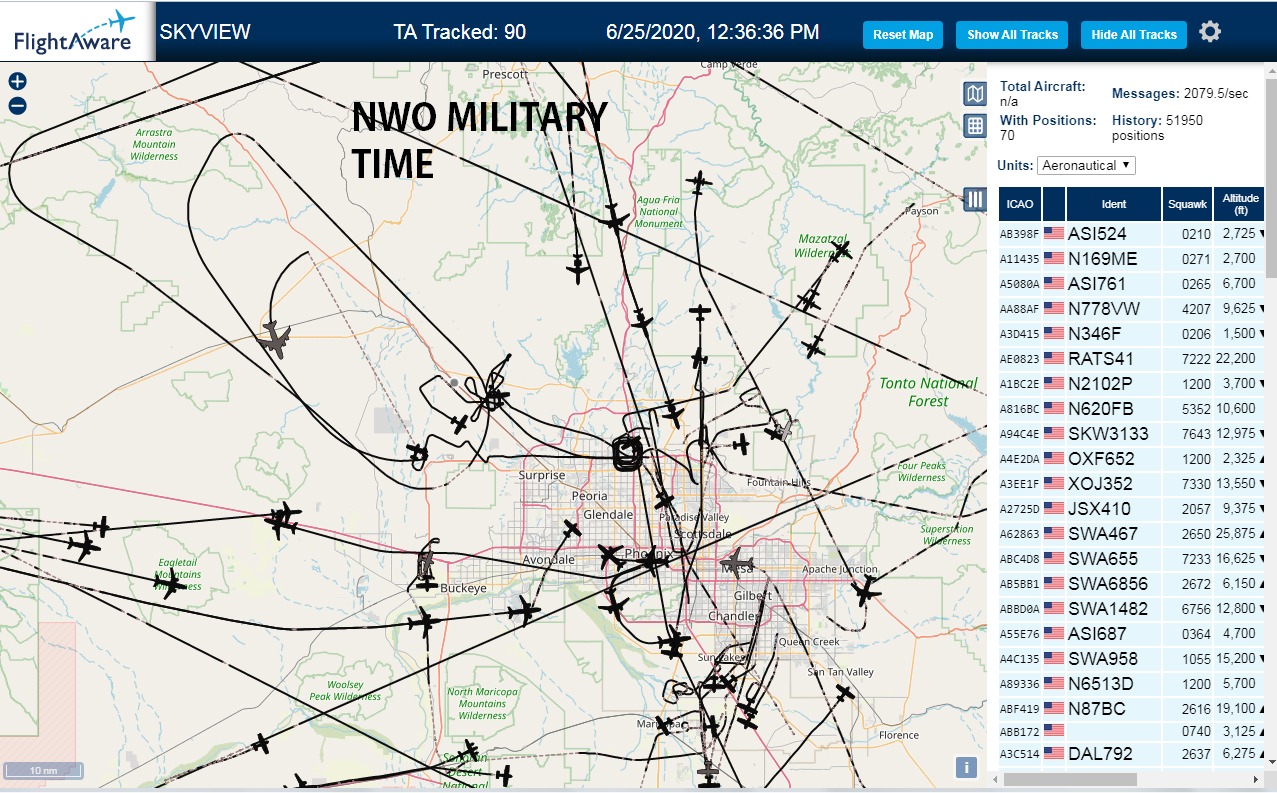Click ICAO code ABB172 row
This screenshot has width=1277, height=793.
pos(1019,731)
